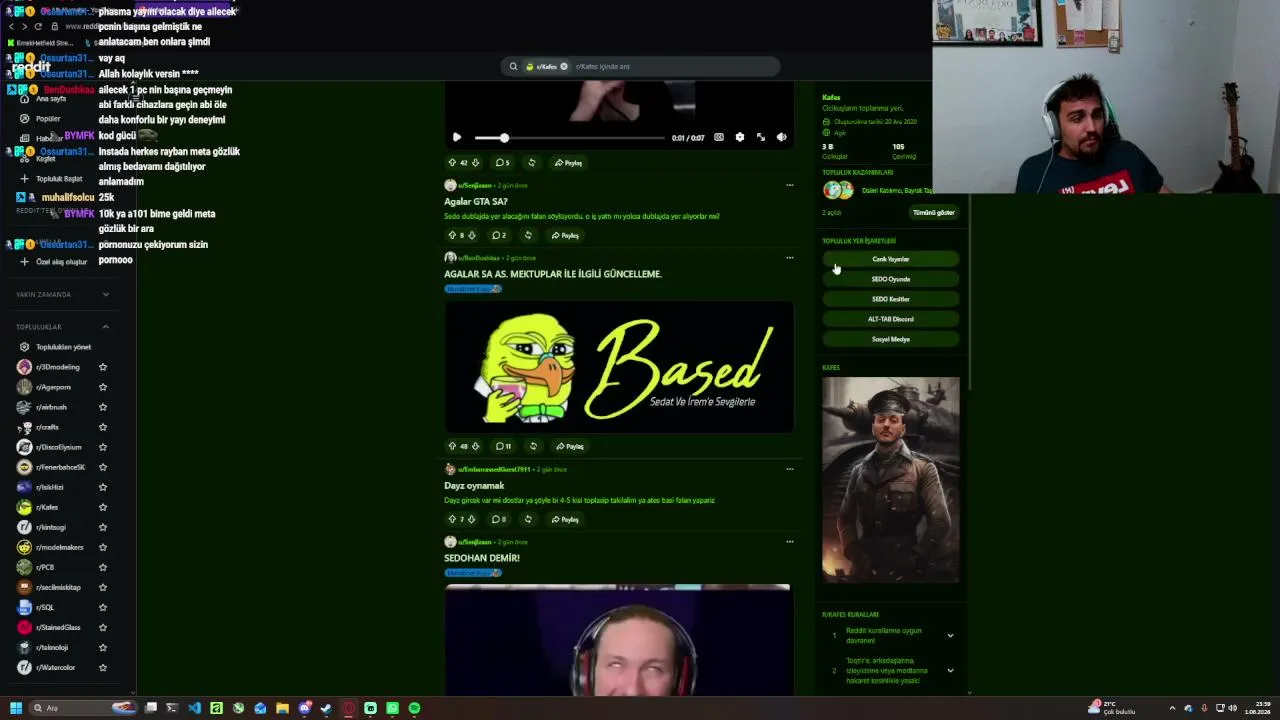The image size is (1280, 720).
Task: Click the Windows taskbar search box
Action: click(84, 708)
